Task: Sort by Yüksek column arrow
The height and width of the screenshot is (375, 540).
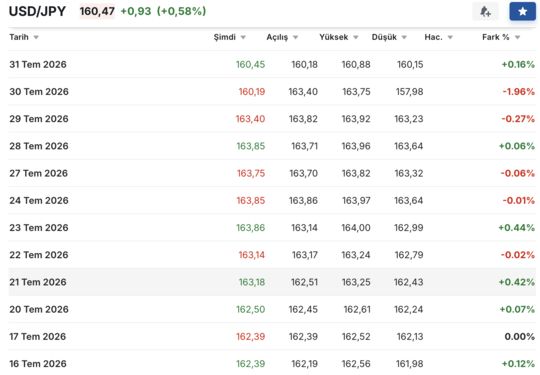Action: 356,37
